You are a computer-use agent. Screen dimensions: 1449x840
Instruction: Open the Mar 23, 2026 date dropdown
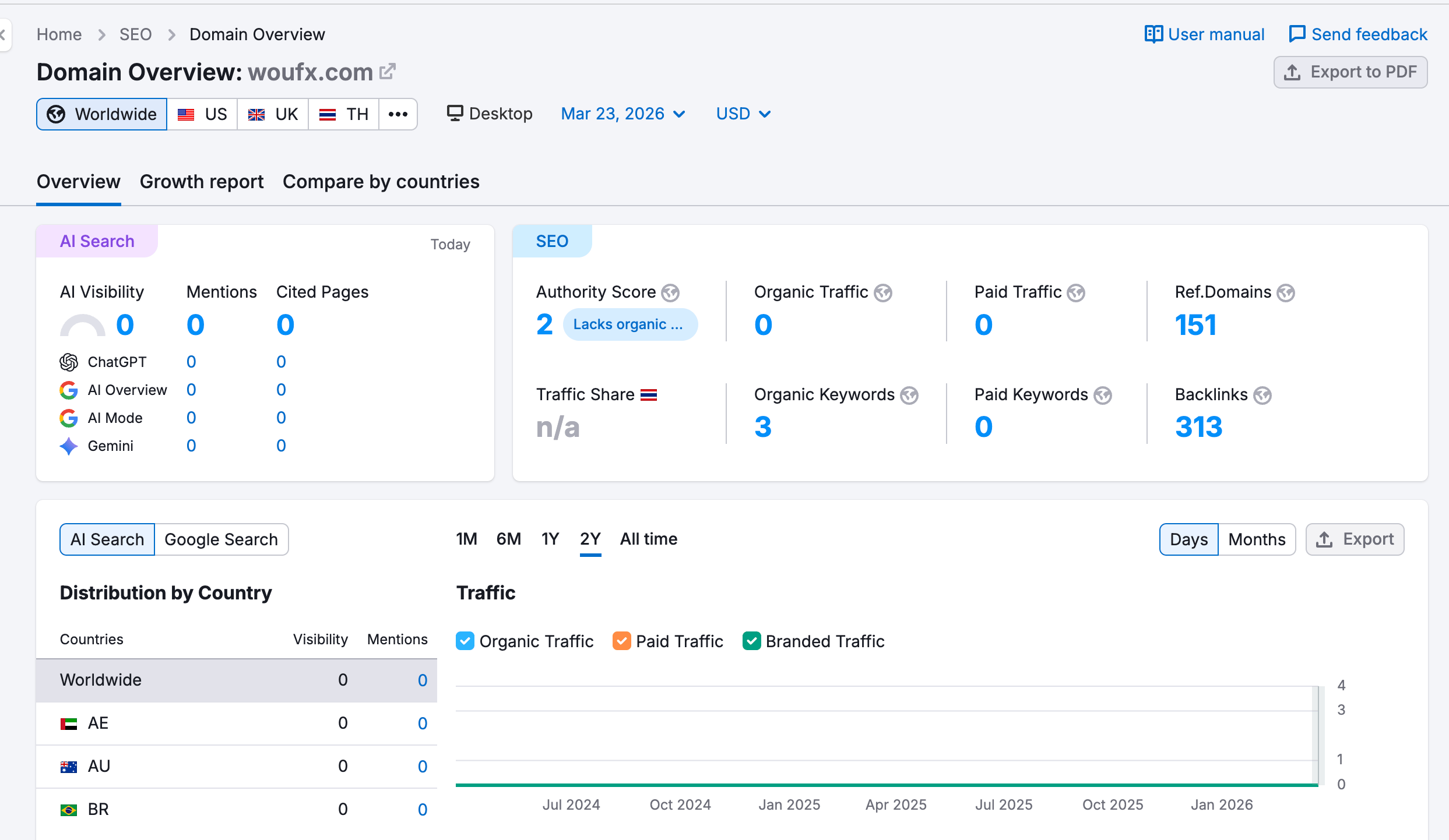click(623, 114)
